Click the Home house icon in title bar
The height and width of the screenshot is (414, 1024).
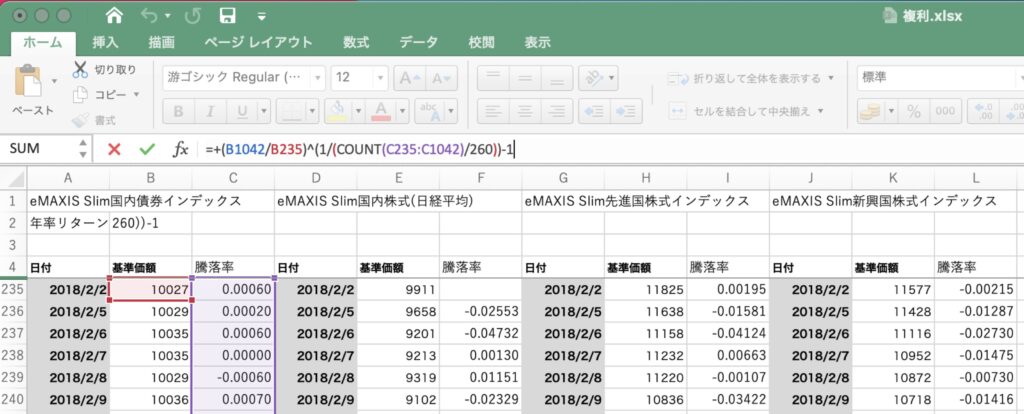tap(114, 15)
